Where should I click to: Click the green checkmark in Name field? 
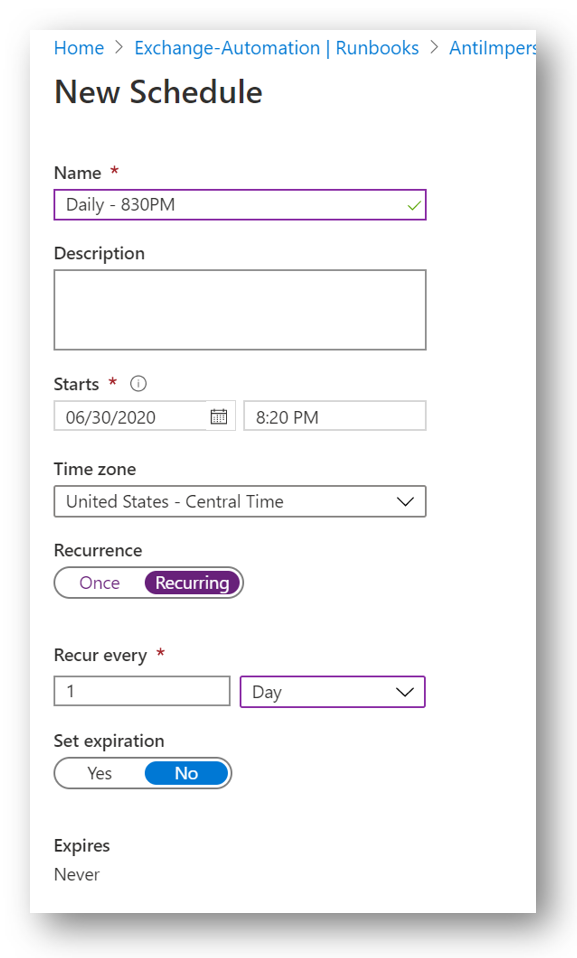coord(414,206)
